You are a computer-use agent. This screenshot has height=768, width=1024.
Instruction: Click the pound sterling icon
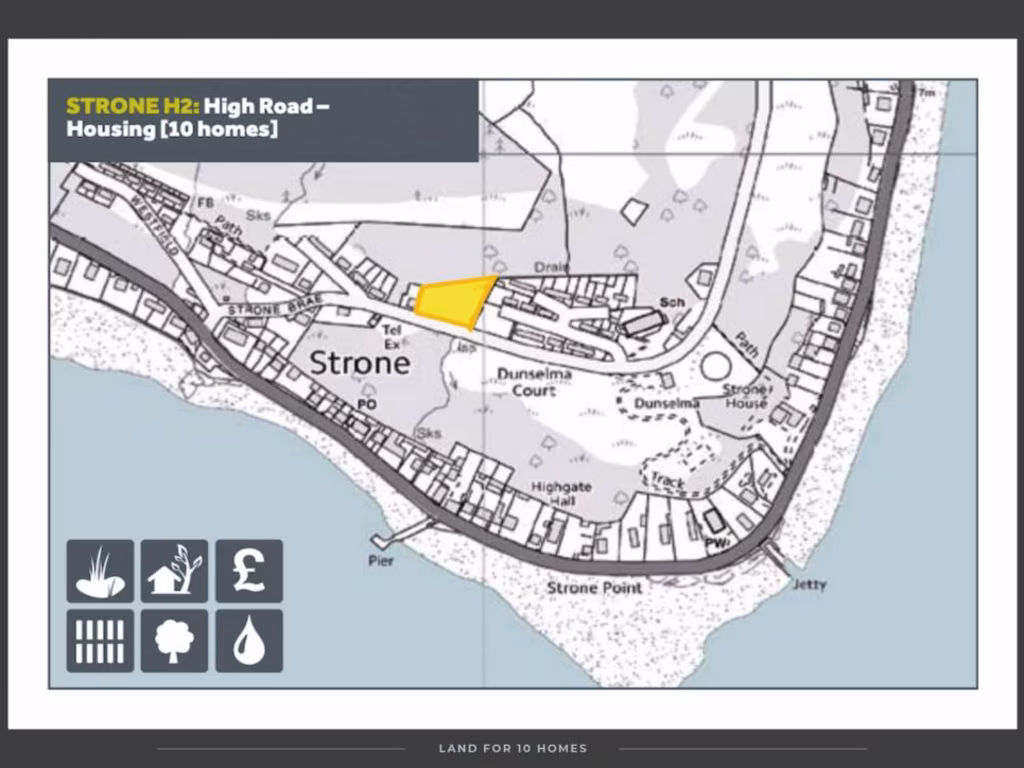pos(249,571)
